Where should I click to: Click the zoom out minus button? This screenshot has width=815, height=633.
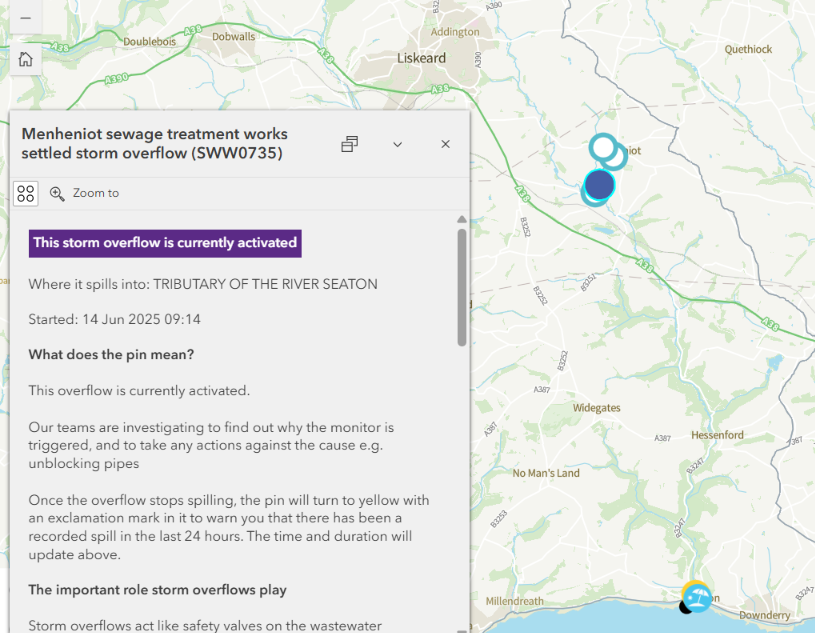pos(25,19)
